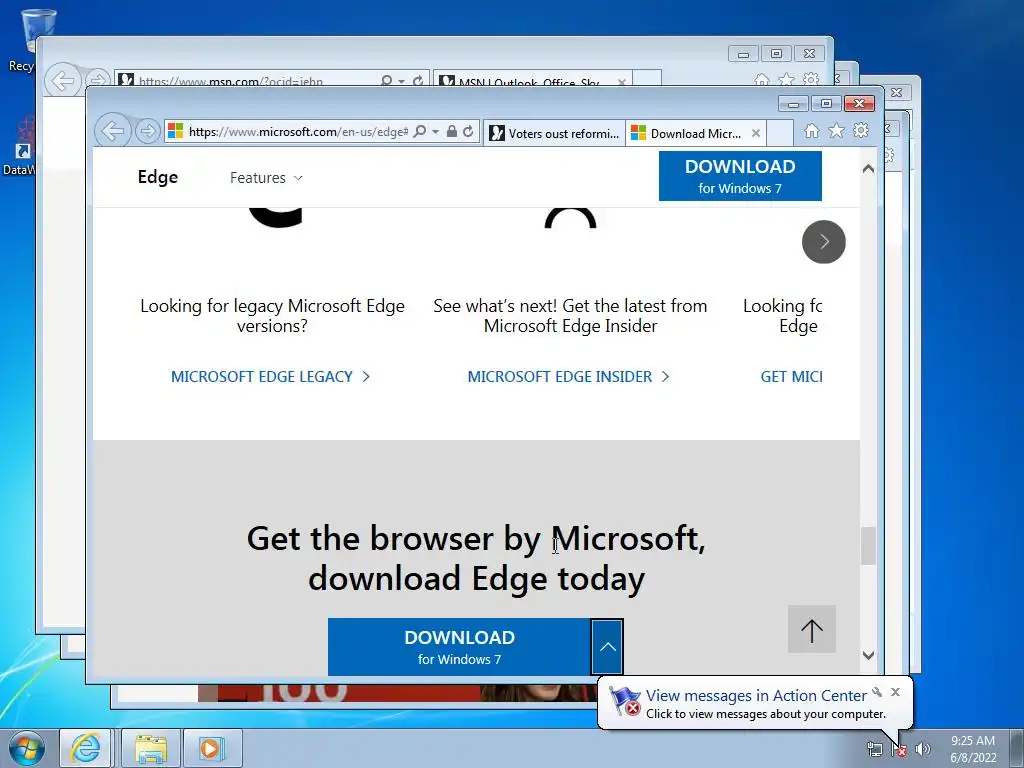Viewport: 1024px width, 768px height.
Task: Open Home in the MSN window
Action: [762, 80]
